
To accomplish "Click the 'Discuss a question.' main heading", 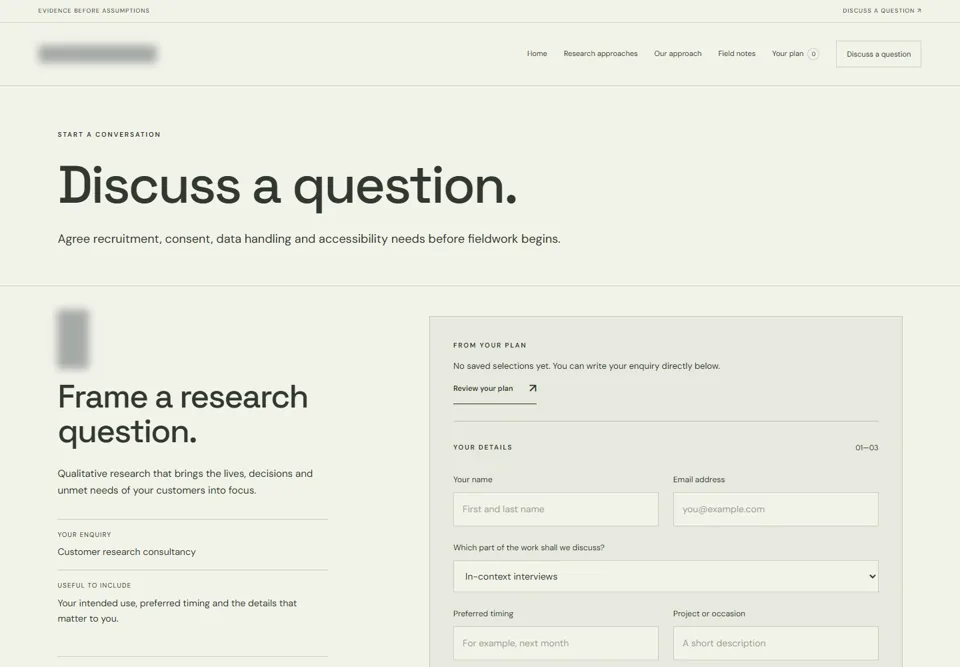I will 287,186.
